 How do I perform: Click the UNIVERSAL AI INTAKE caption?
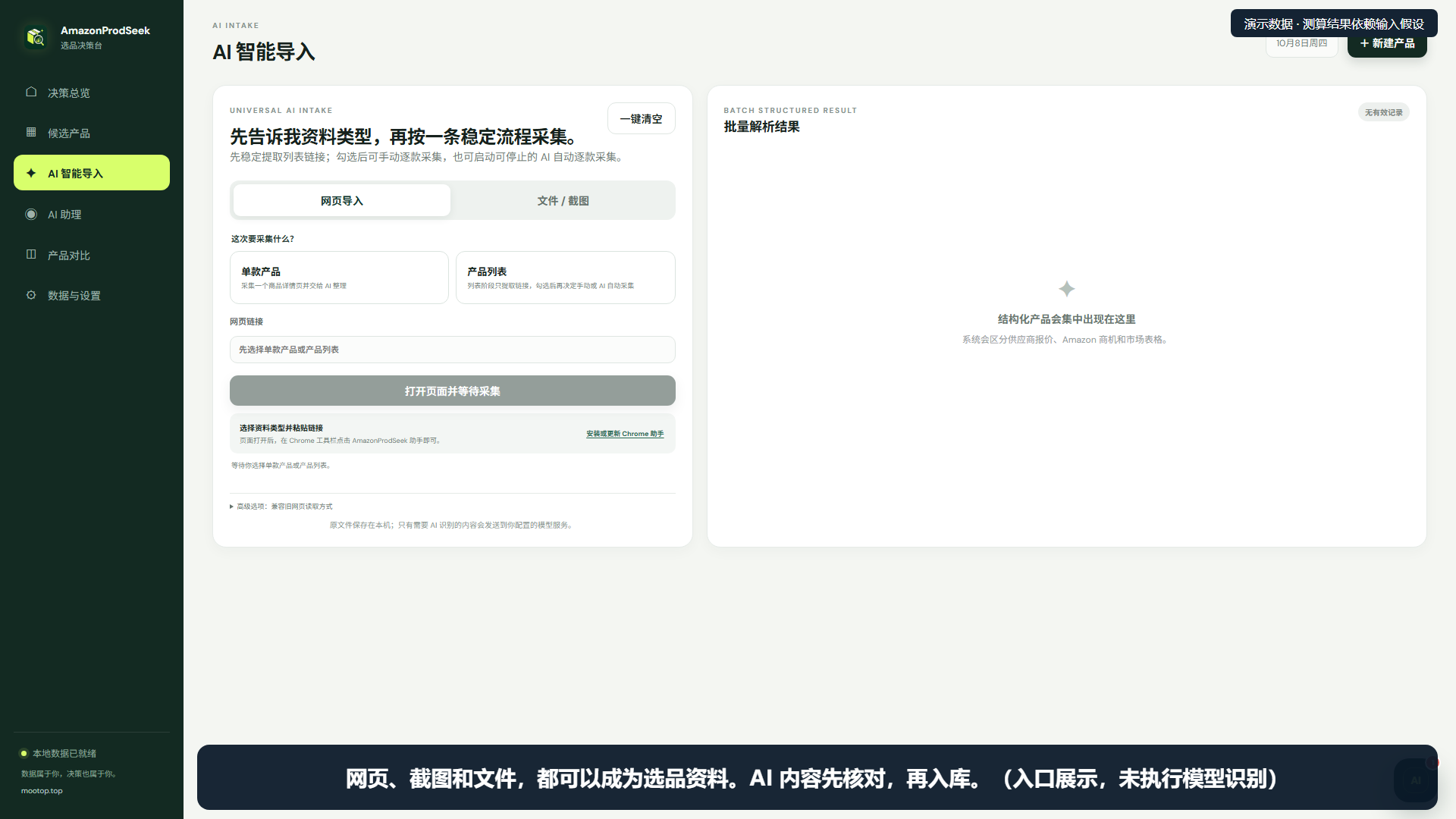(x=281, y=110)
